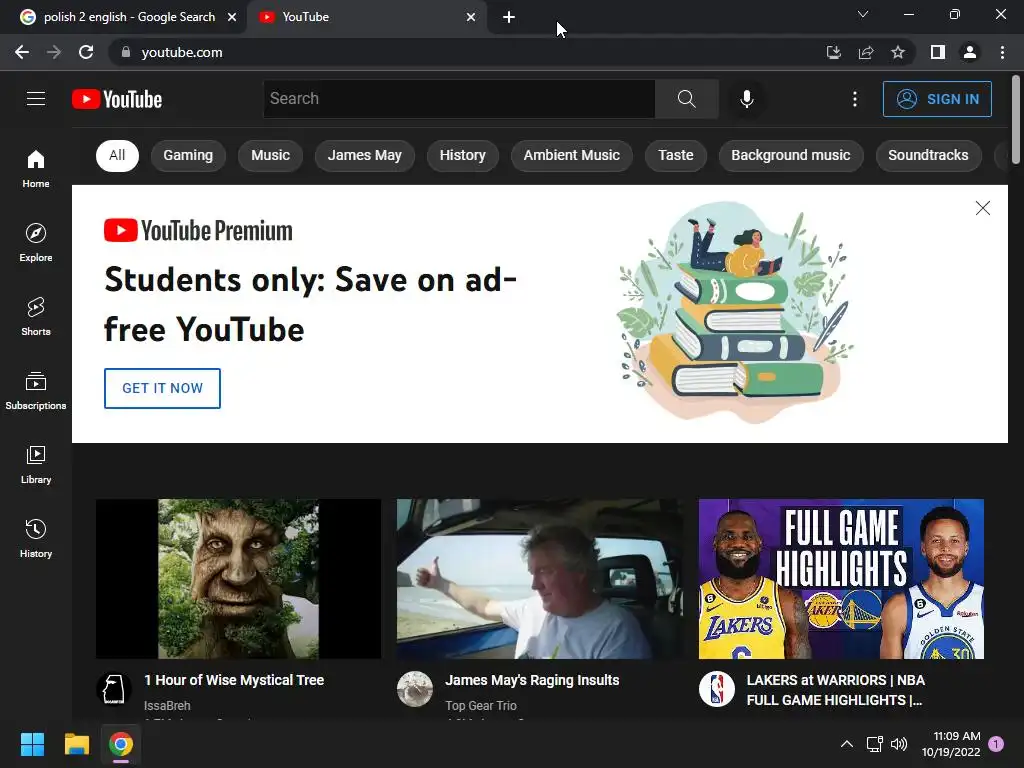1024x768 pixels.
Task: Click the SIGN IN button
Action: click(x=937, y=99)
